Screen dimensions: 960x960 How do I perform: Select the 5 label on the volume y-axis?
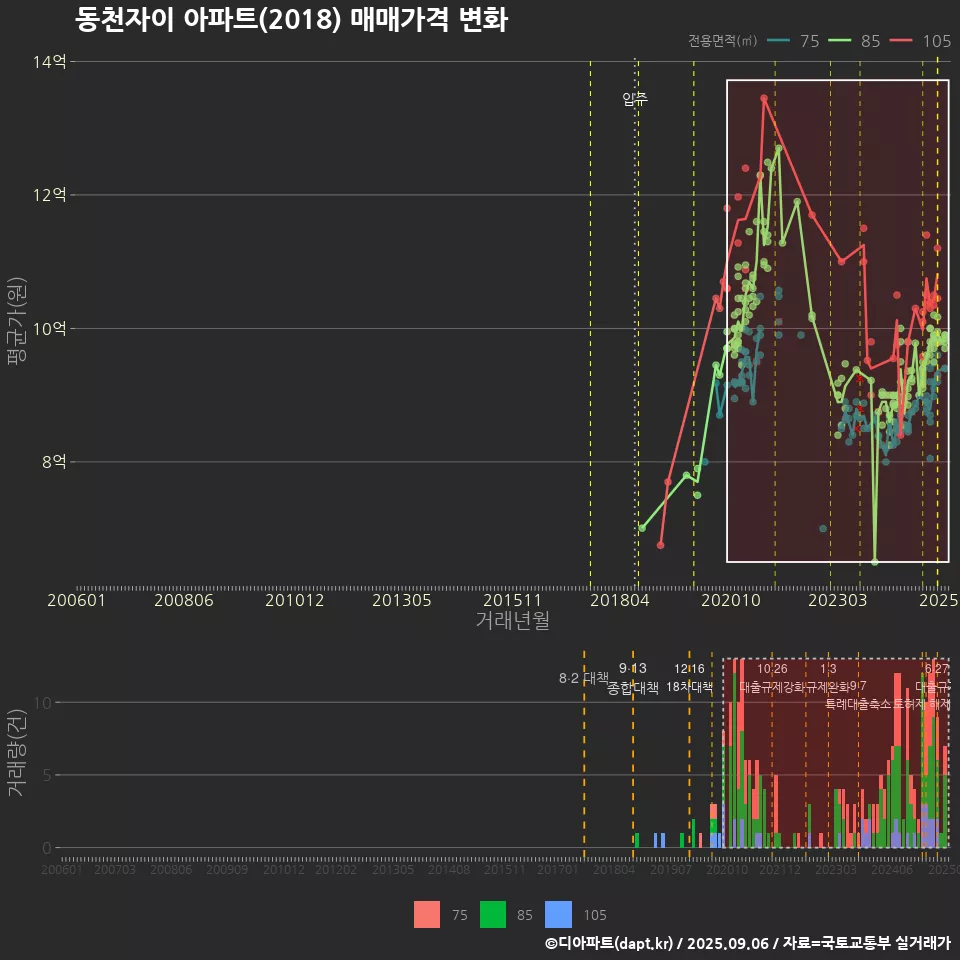pyautogui.click(x=48, y=775)
